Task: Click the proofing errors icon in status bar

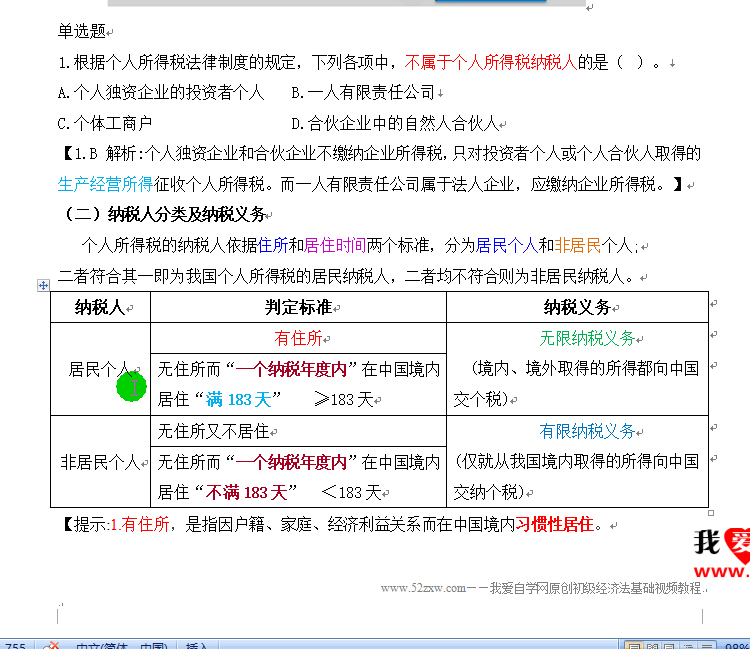Action: pyautogui.click(x=51, y=645)
